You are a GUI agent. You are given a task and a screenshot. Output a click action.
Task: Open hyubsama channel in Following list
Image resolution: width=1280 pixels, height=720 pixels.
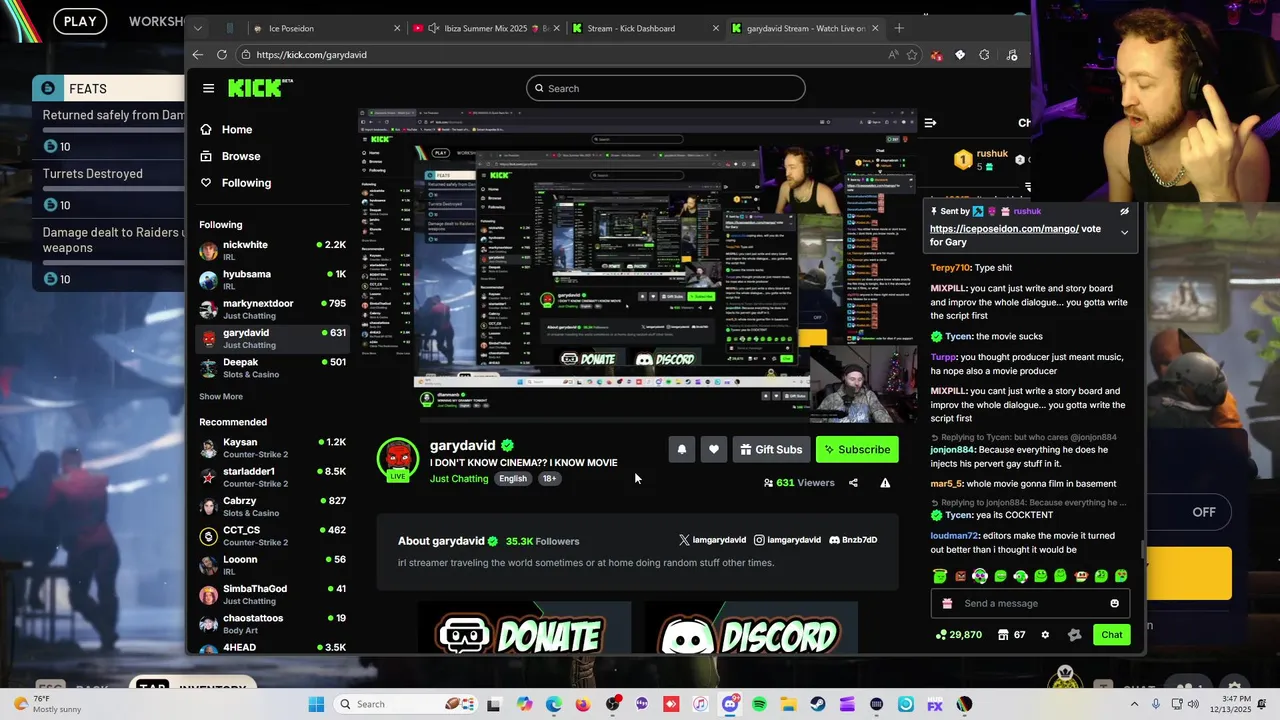[272, 279]
